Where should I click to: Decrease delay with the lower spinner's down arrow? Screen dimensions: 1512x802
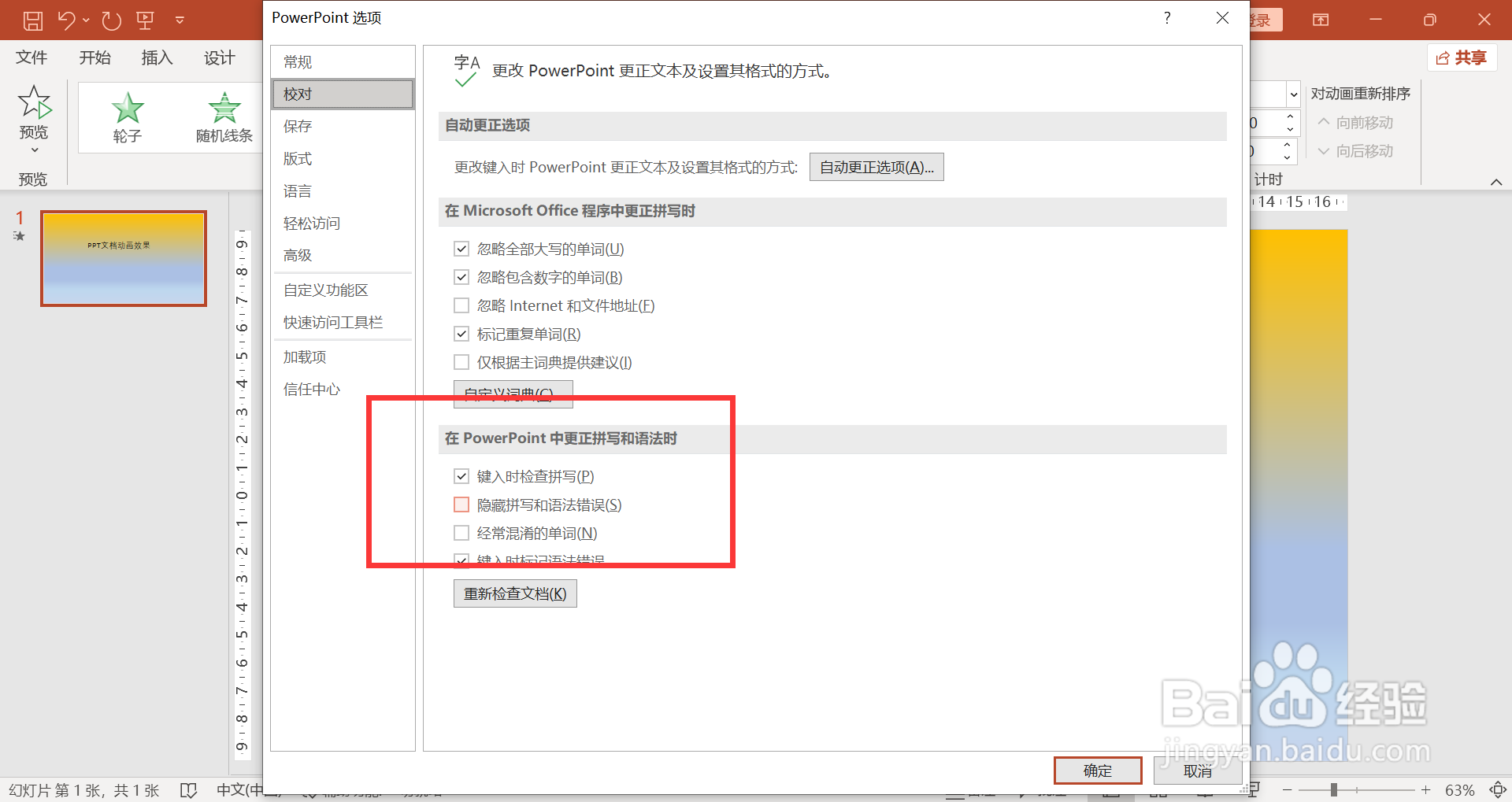pos(1287,157)
